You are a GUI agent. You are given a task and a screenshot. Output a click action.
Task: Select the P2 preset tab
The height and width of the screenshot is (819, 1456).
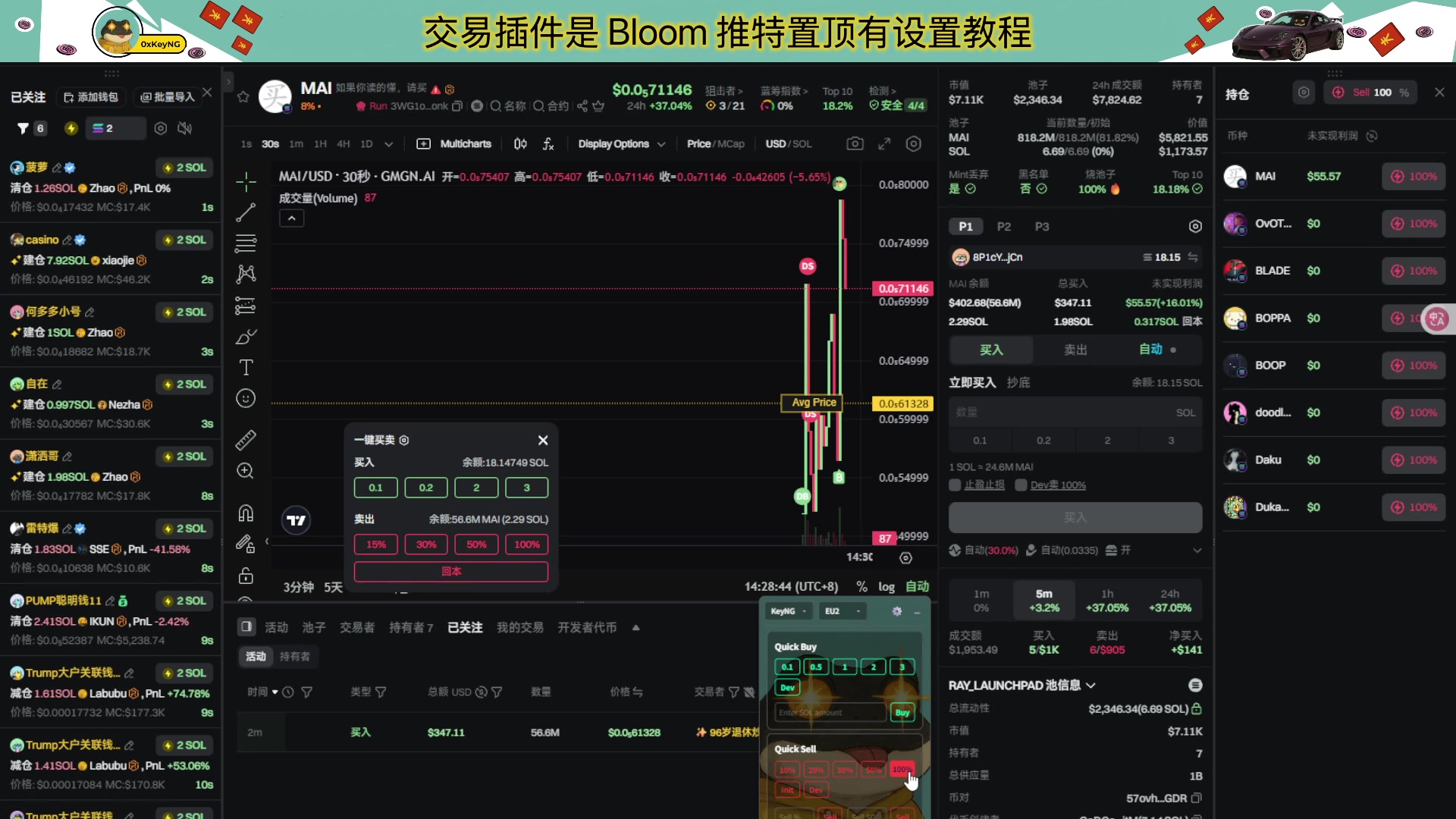(1004, 227)
